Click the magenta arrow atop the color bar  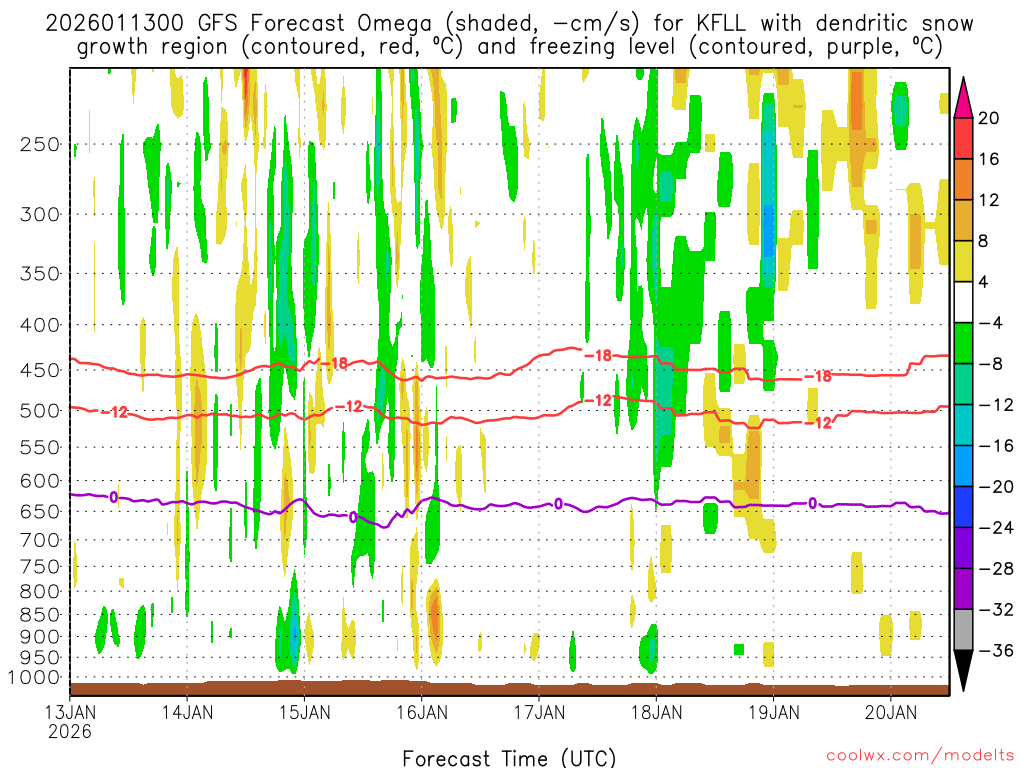[x=963, y=97]
